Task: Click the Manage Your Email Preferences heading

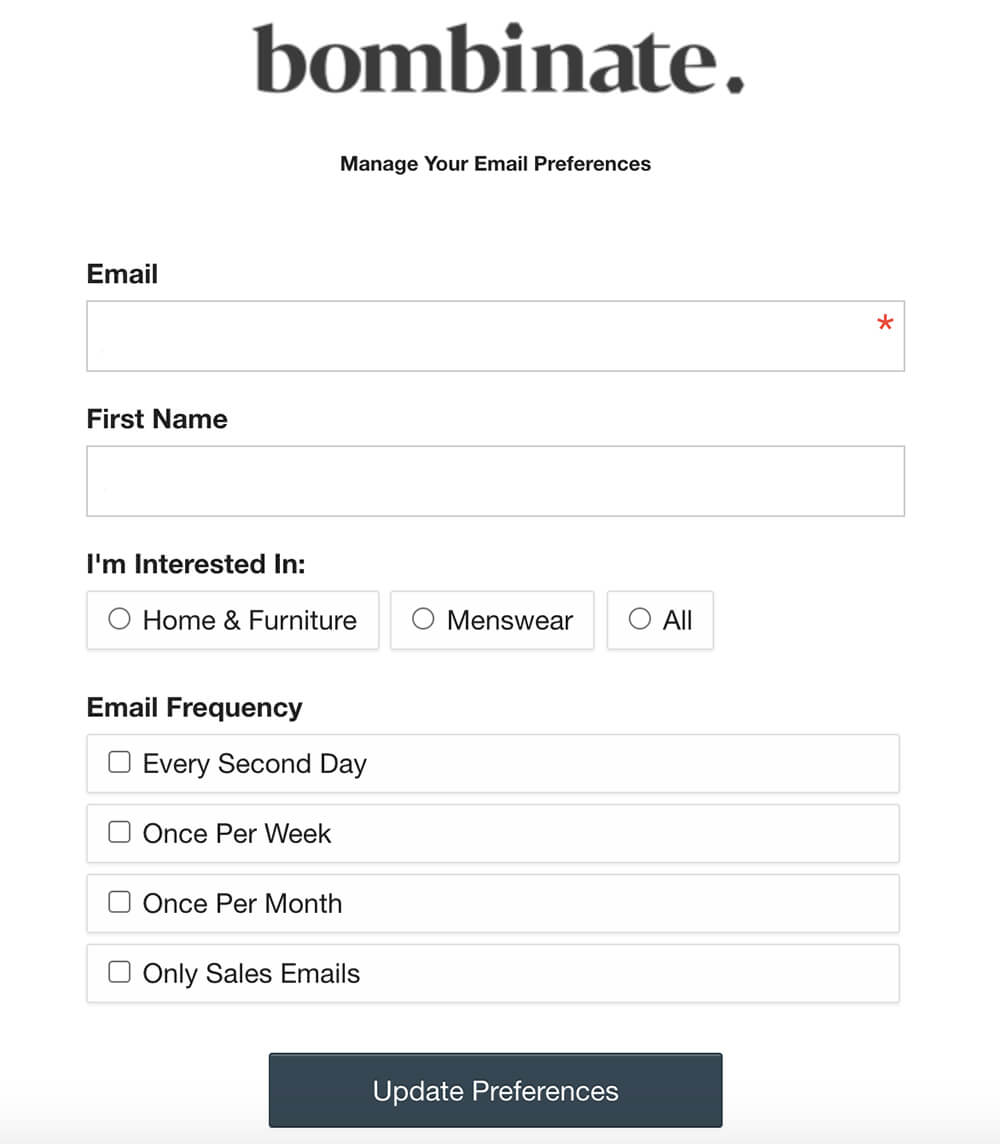Action: pos(495,164)
